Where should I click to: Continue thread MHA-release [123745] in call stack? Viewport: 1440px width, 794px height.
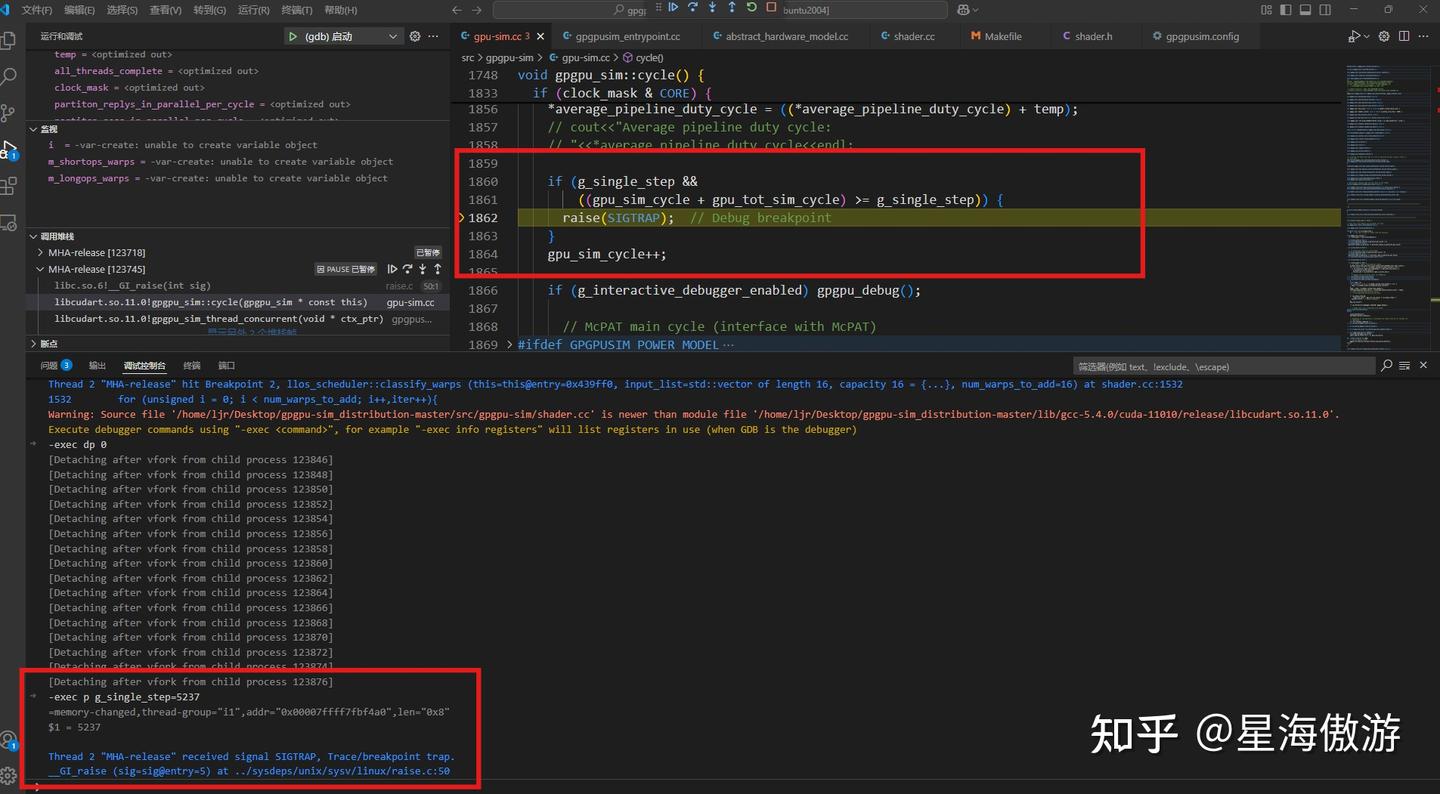tap(392, 269)
